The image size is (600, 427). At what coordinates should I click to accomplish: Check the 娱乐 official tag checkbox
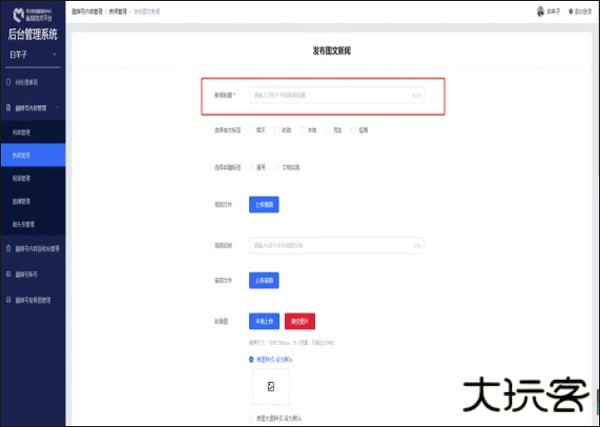coord(251,130)
